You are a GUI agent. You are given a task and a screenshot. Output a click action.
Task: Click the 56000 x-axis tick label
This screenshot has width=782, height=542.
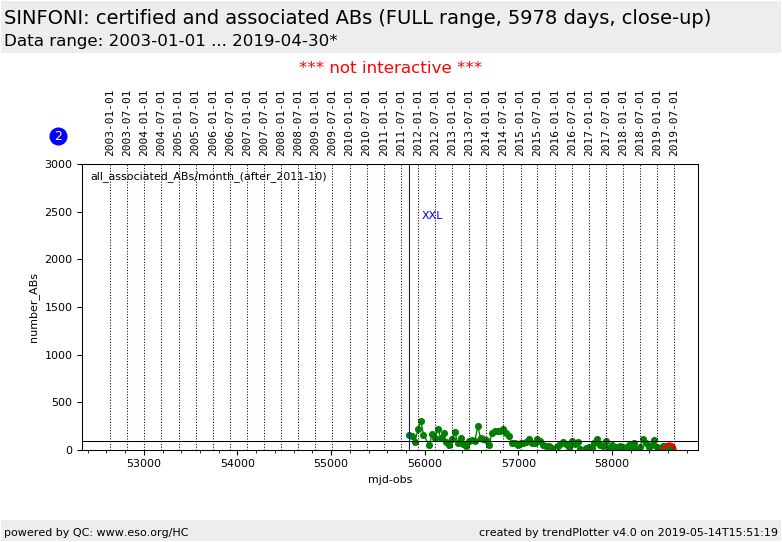click(425, 465)
